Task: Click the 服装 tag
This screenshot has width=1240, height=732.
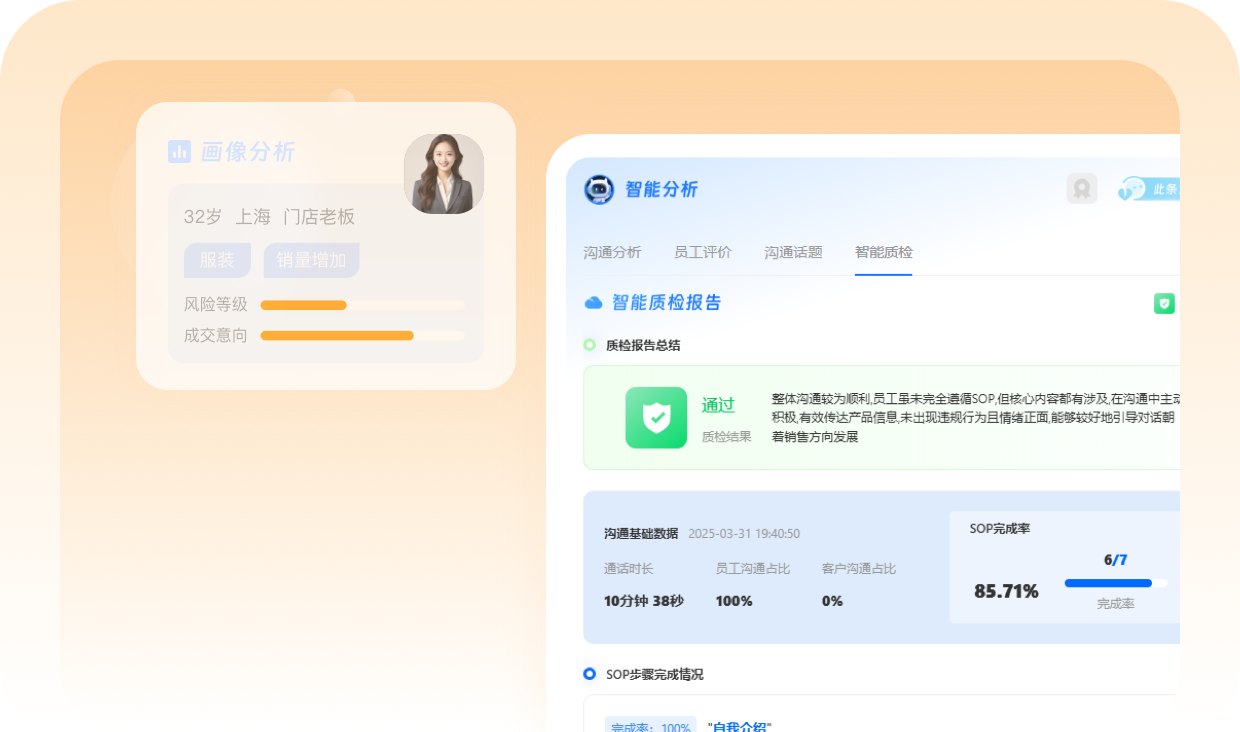Action: pyautogui.click(x=217, y=260)
